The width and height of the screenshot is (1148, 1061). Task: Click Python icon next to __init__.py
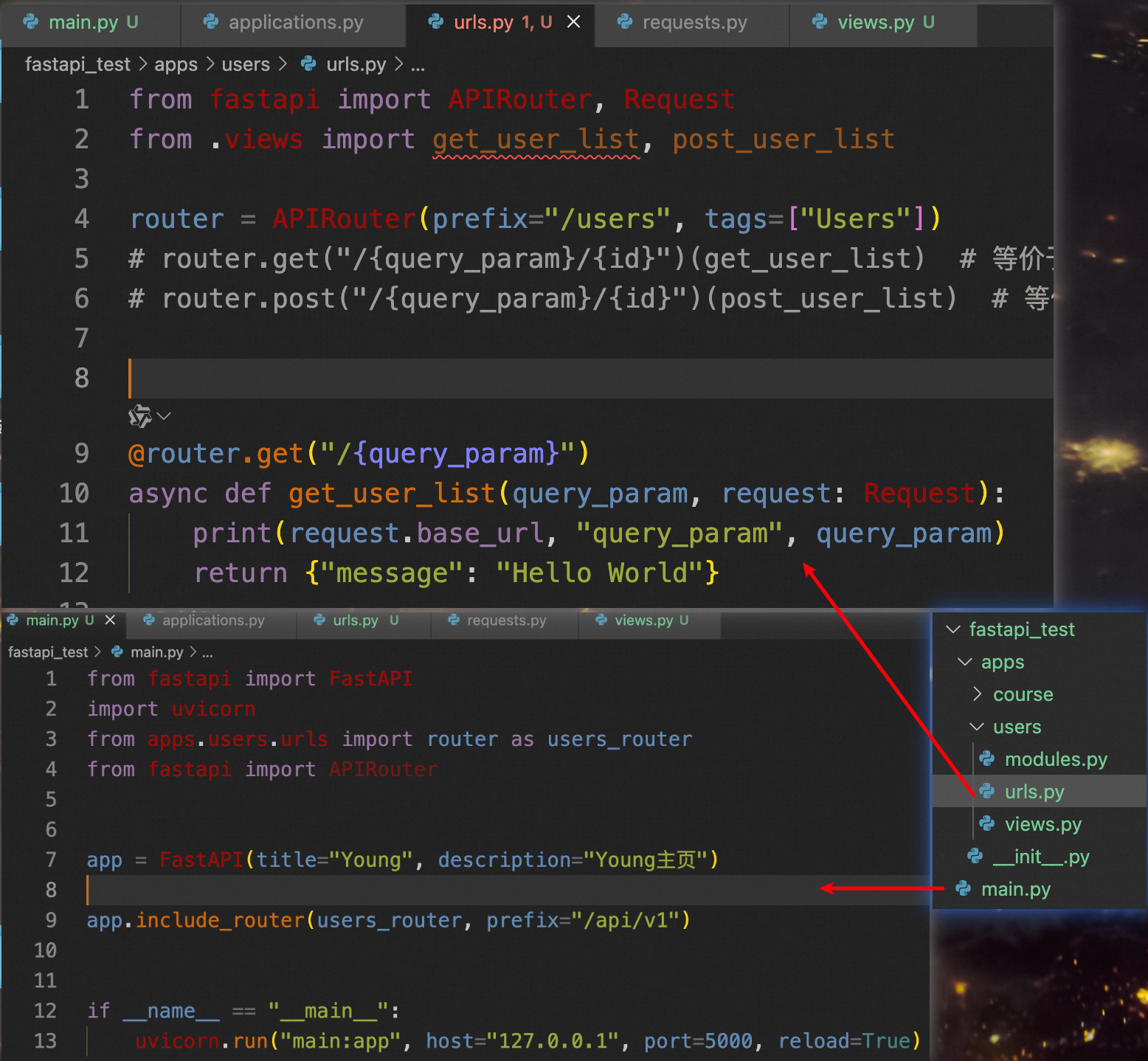975,856
